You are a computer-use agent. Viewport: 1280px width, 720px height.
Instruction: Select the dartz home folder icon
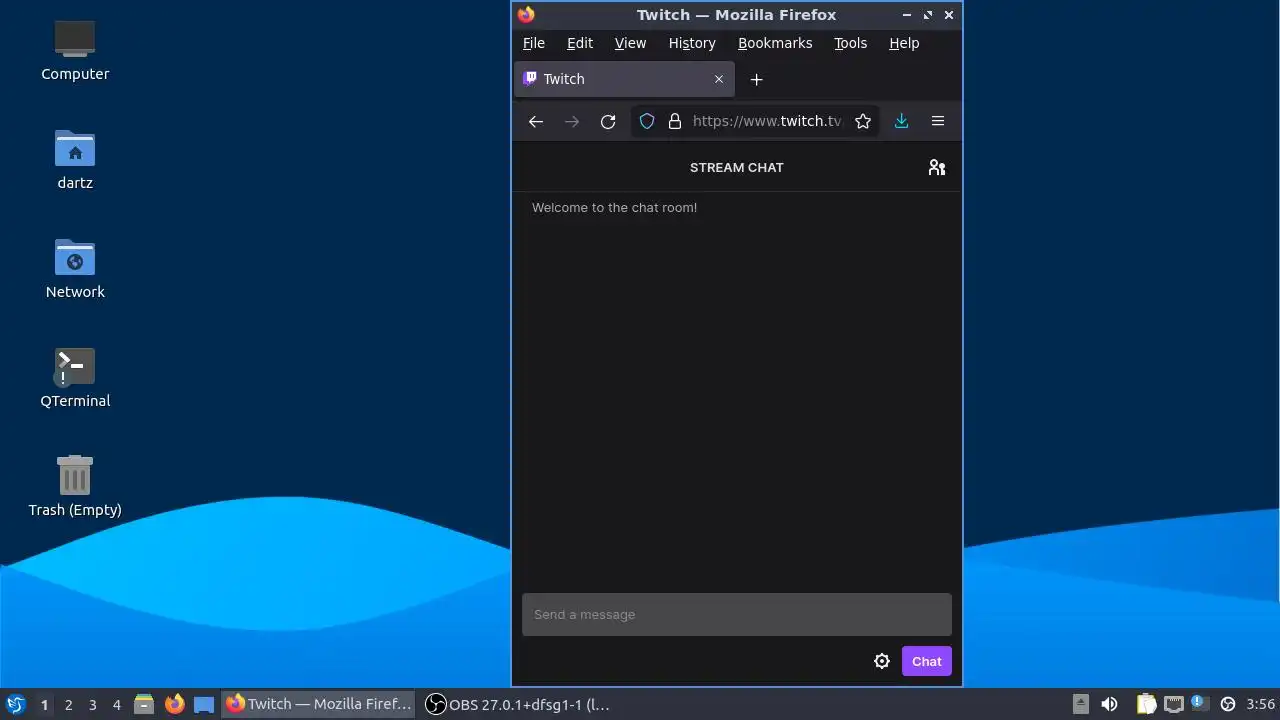[x=75, y=159]
